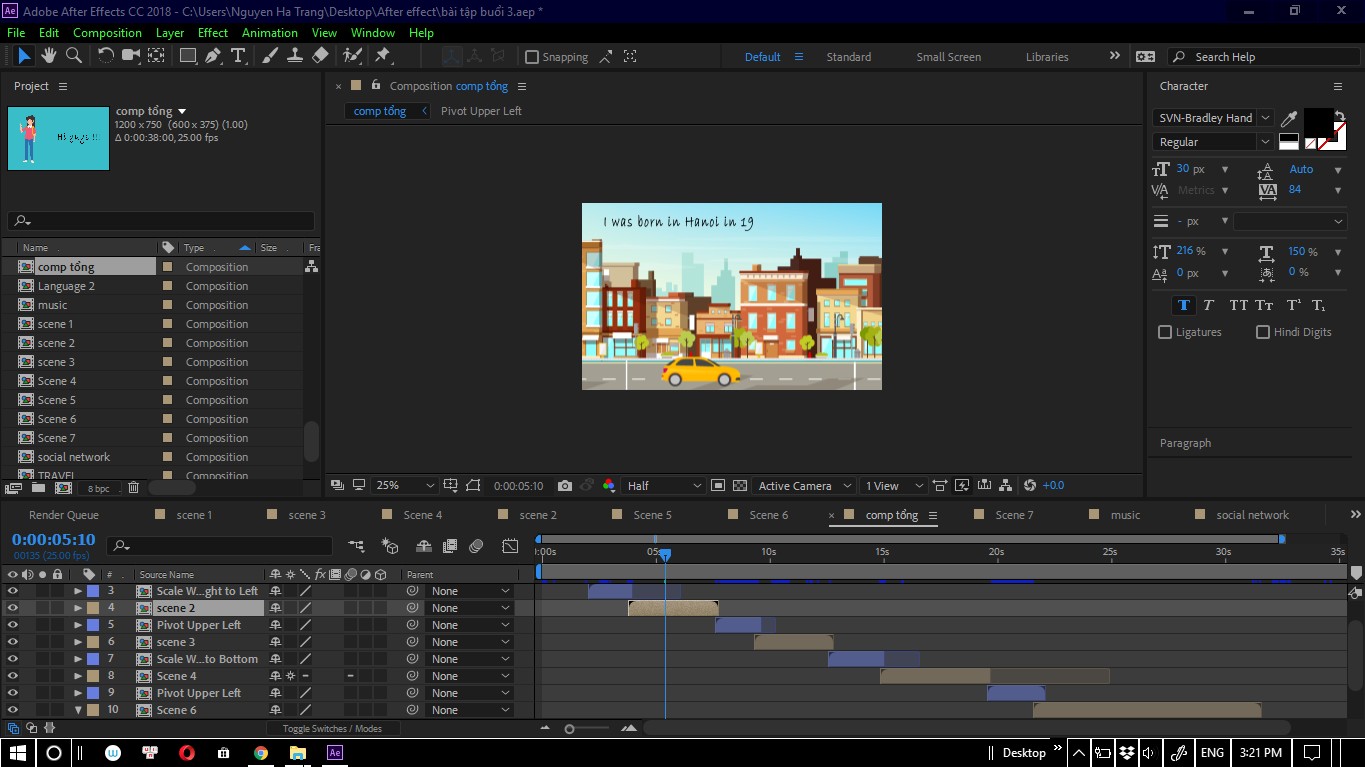The width and height of the screenshot is (1365, 767).
Task: Open Adobe After Effects from the taskbar
Action: (335, 752)
